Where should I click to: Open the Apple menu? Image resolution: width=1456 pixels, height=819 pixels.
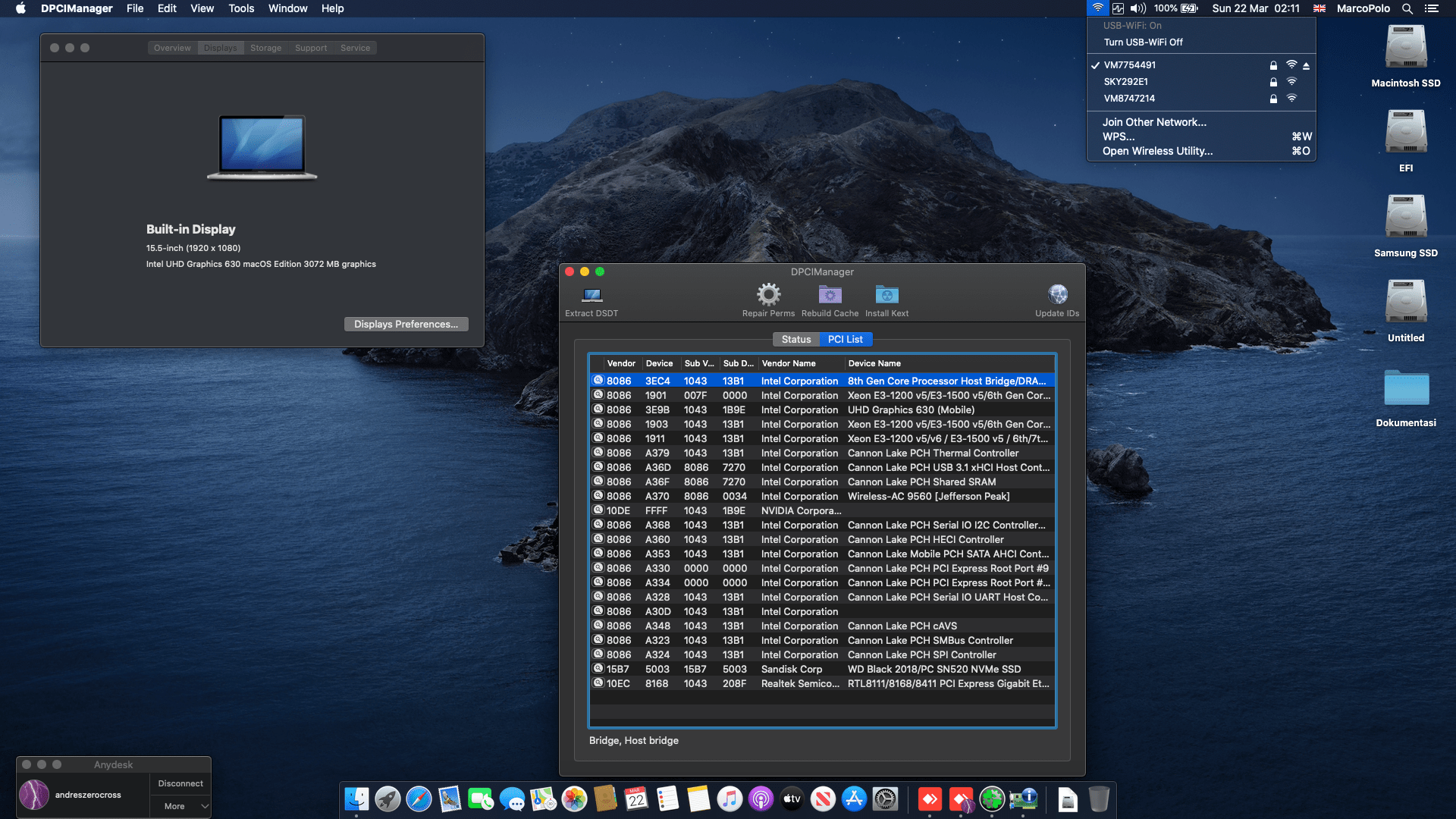point(20,8)
